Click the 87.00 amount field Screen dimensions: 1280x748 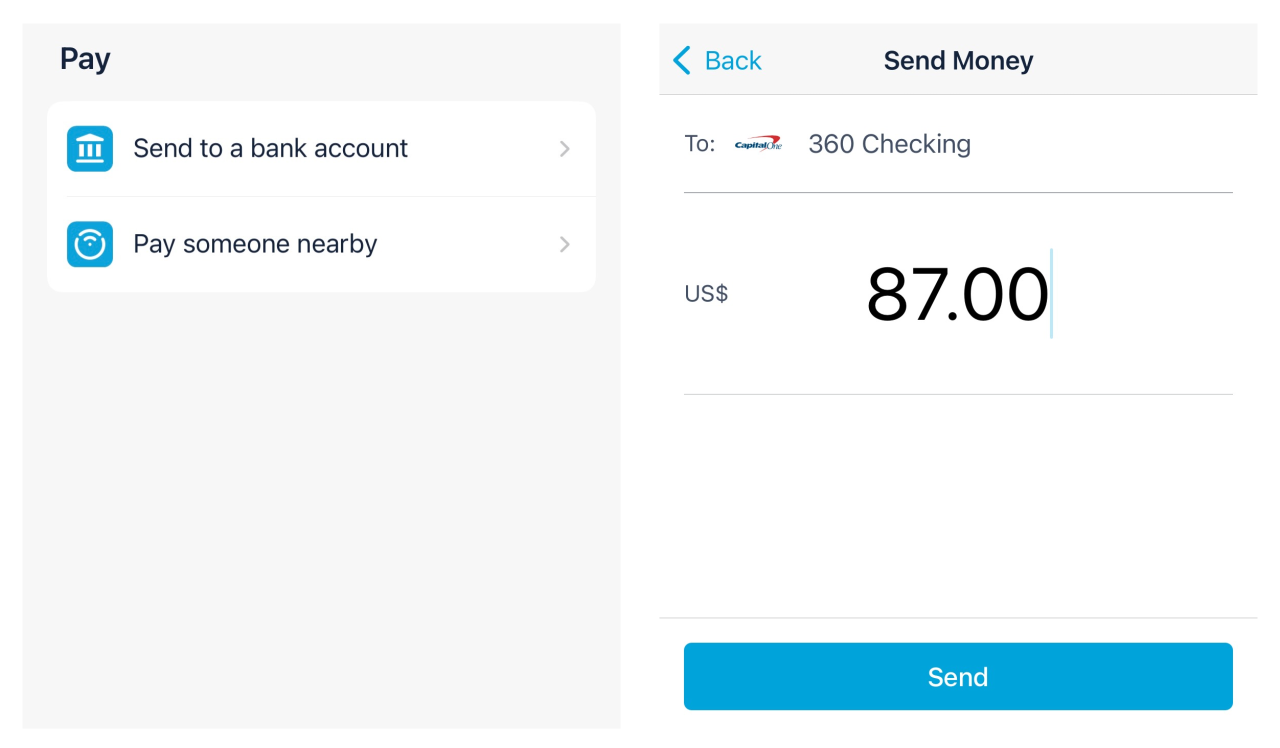coord(958,294)
